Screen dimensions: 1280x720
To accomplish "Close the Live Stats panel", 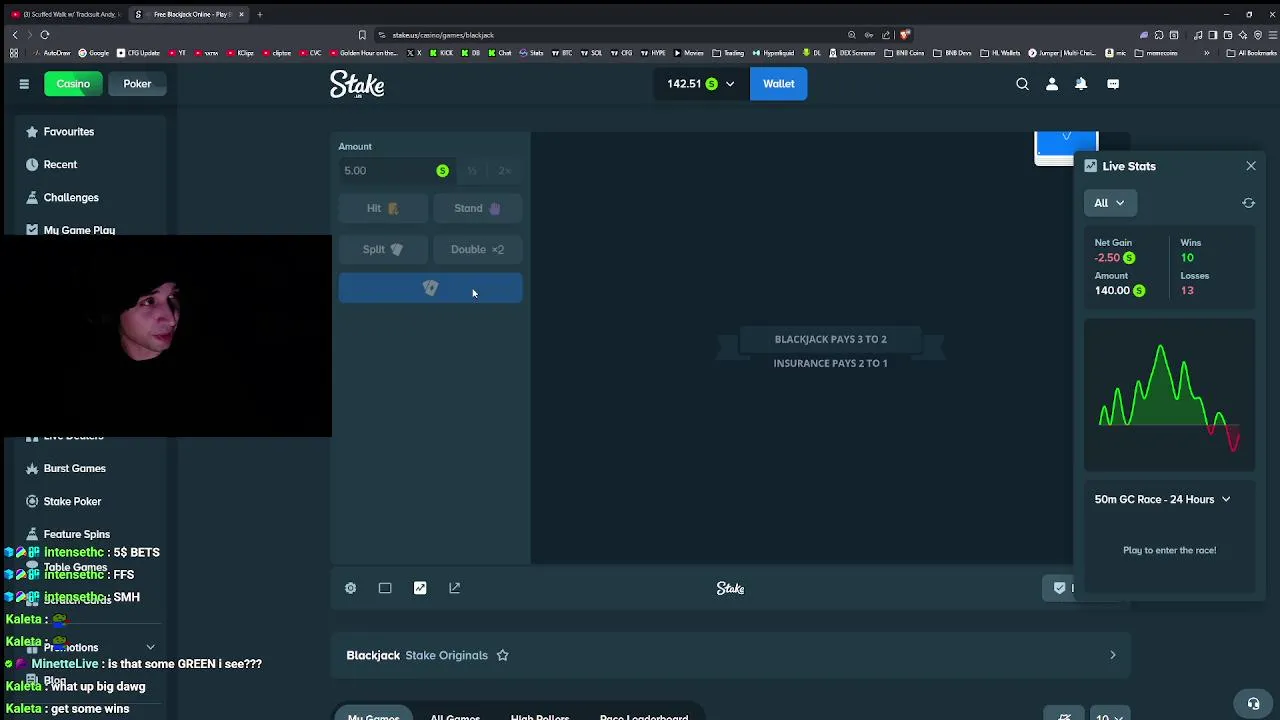I will click(1251, 166).
